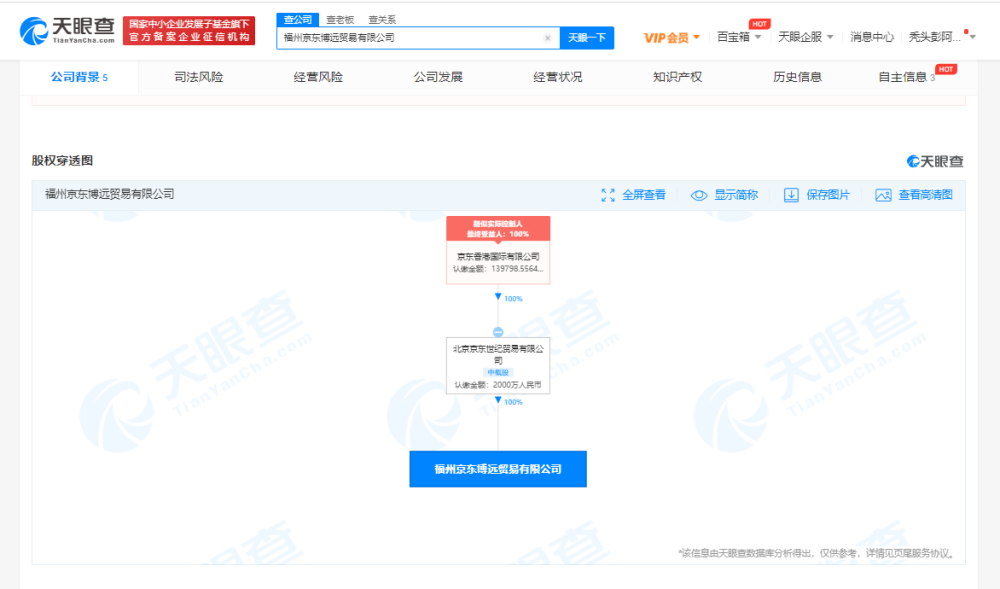
Task: Click the 保存图片 download icon
Action: click(x=790, y=195)
